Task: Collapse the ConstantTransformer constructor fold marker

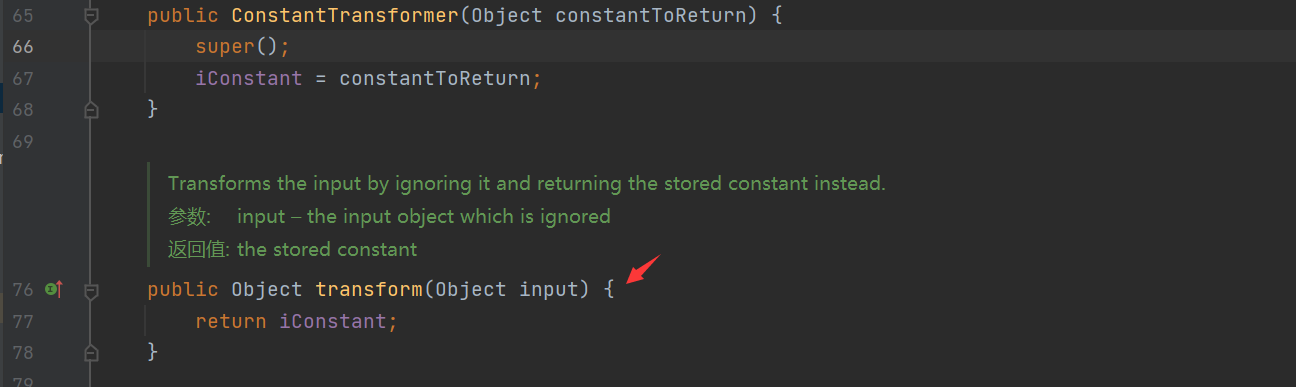Action: point(91,16)
